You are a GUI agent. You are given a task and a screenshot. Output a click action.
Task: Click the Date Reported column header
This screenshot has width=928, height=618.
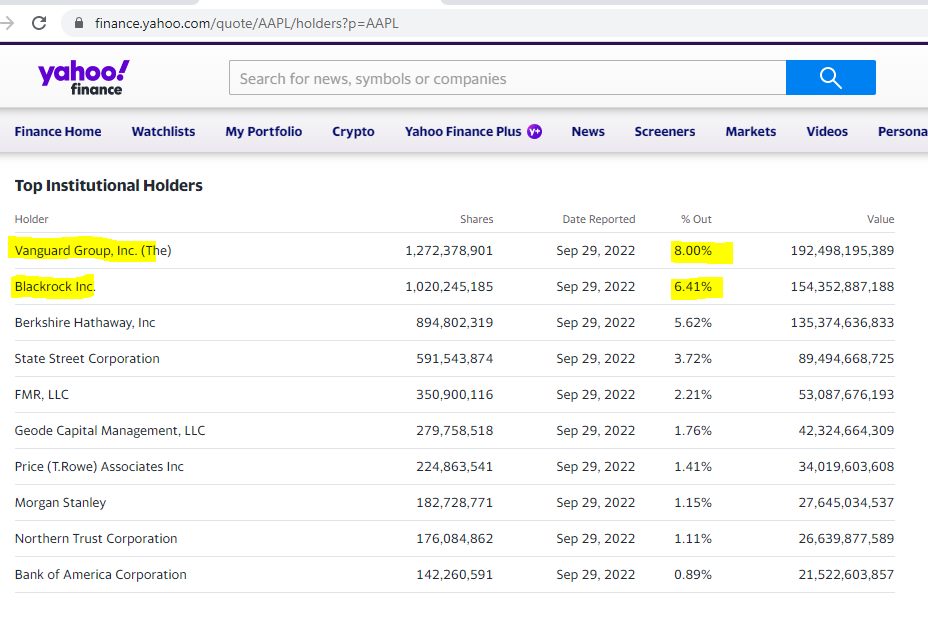[x=598, y=219]
